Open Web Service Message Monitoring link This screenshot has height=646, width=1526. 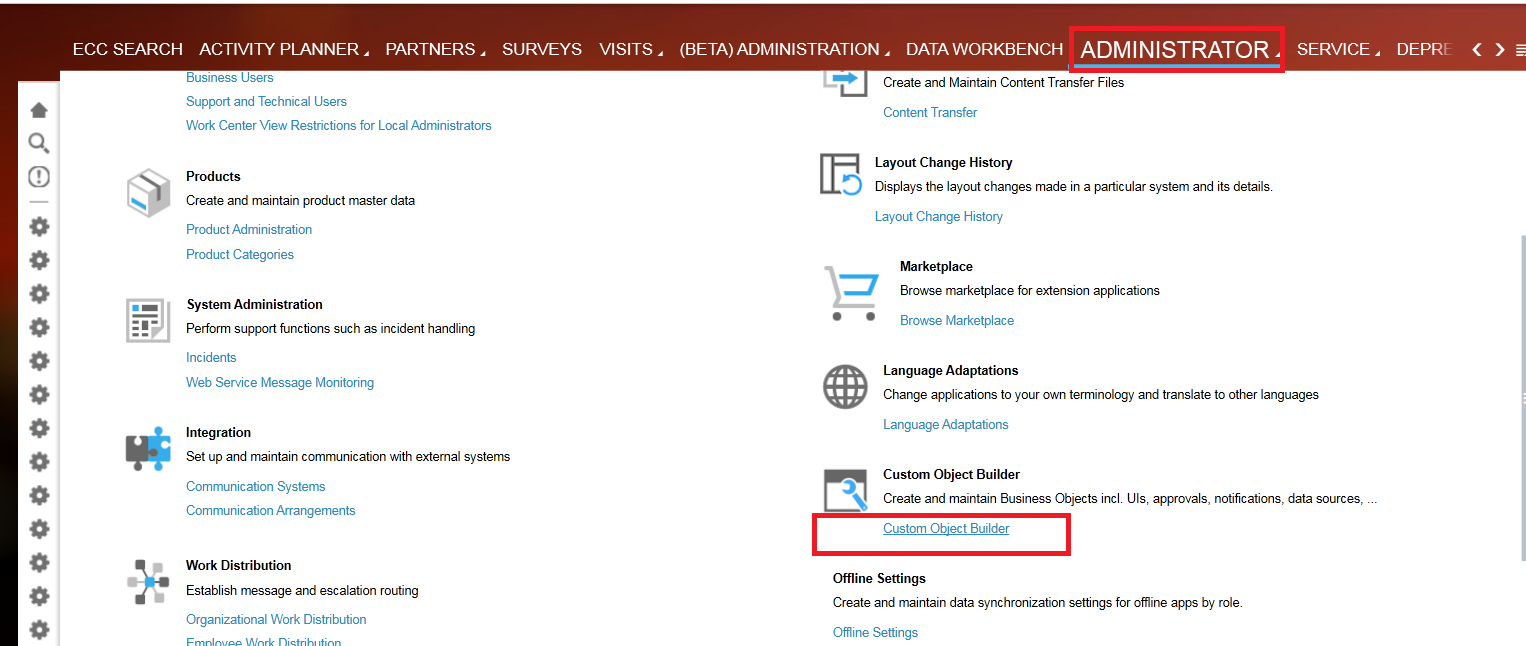pyautogui.click(x=280, y=382)
